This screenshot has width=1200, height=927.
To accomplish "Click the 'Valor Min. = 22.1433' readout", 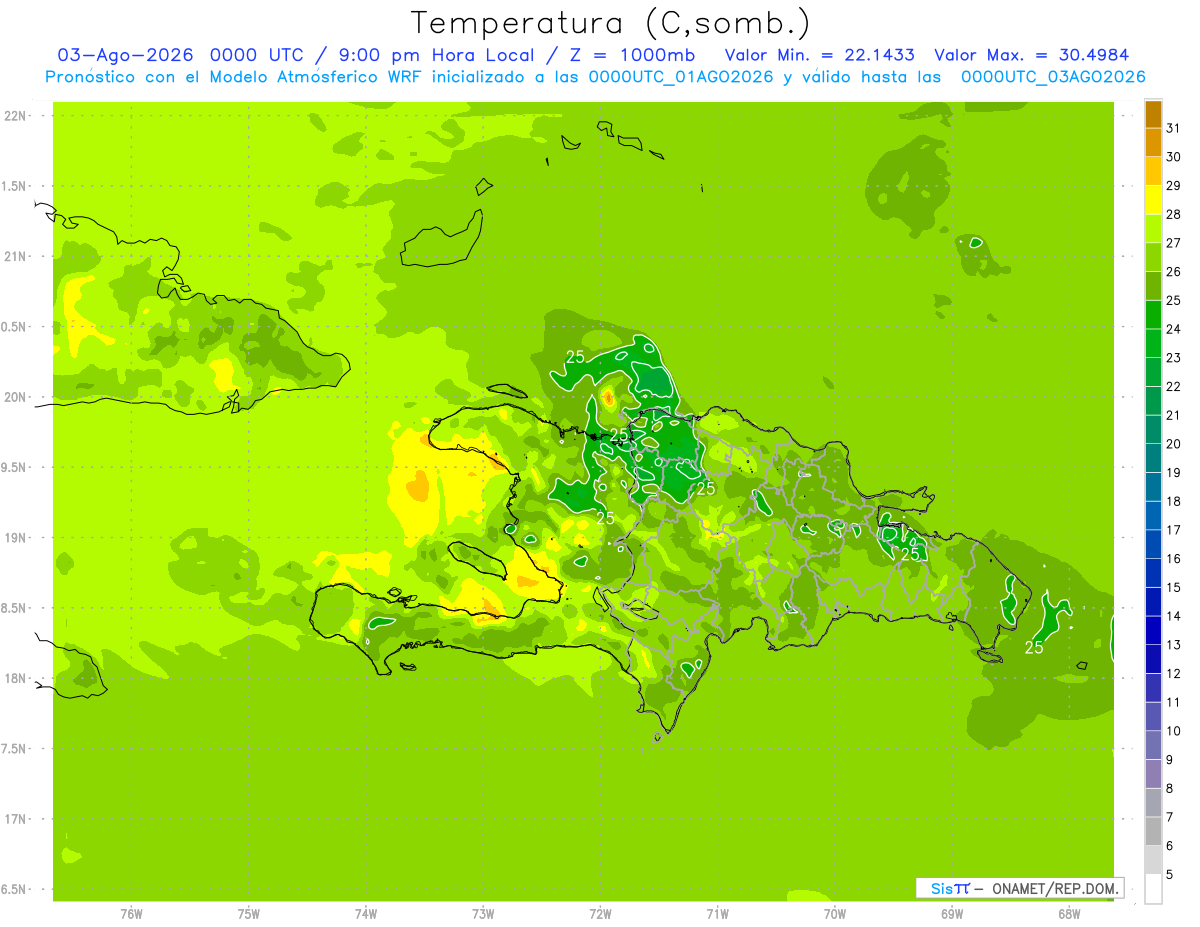I will click(819, 55).
